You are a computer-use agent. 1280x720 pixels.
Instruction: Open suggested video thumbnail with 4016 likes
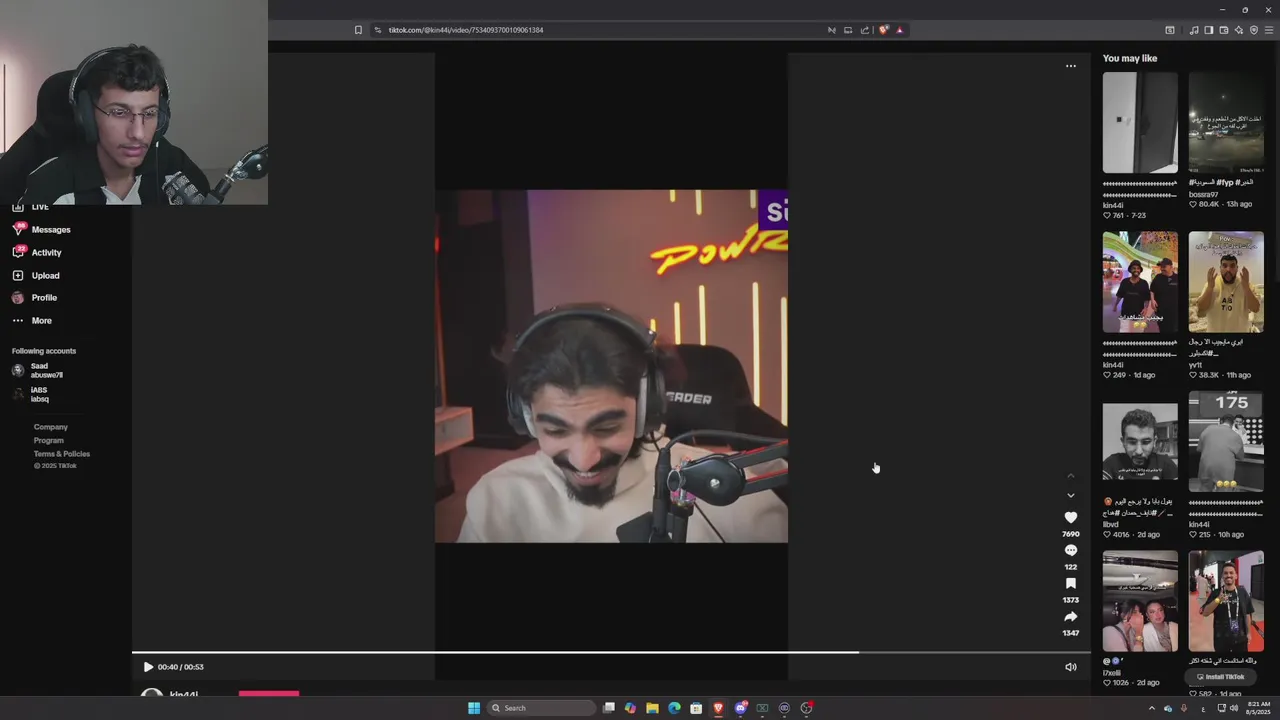[x=1140, y=442]
